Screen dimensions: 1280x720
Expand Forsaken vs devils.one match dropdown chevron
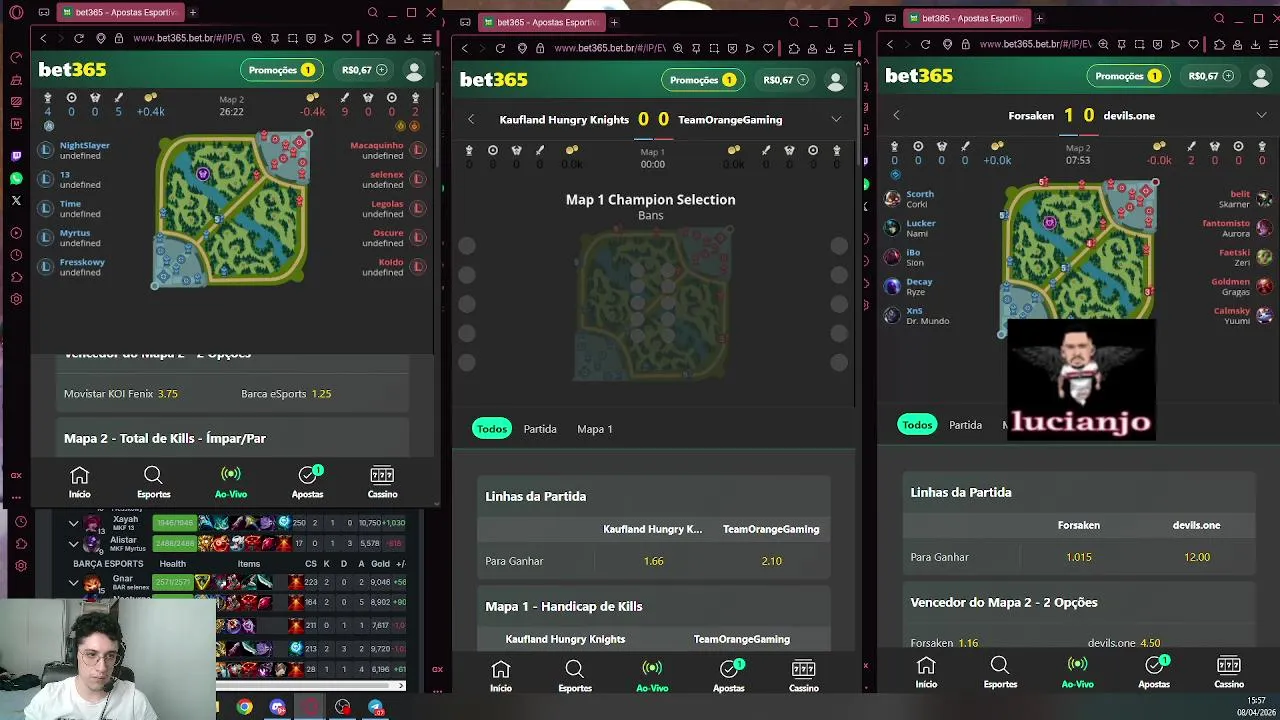pos(1261,115)
